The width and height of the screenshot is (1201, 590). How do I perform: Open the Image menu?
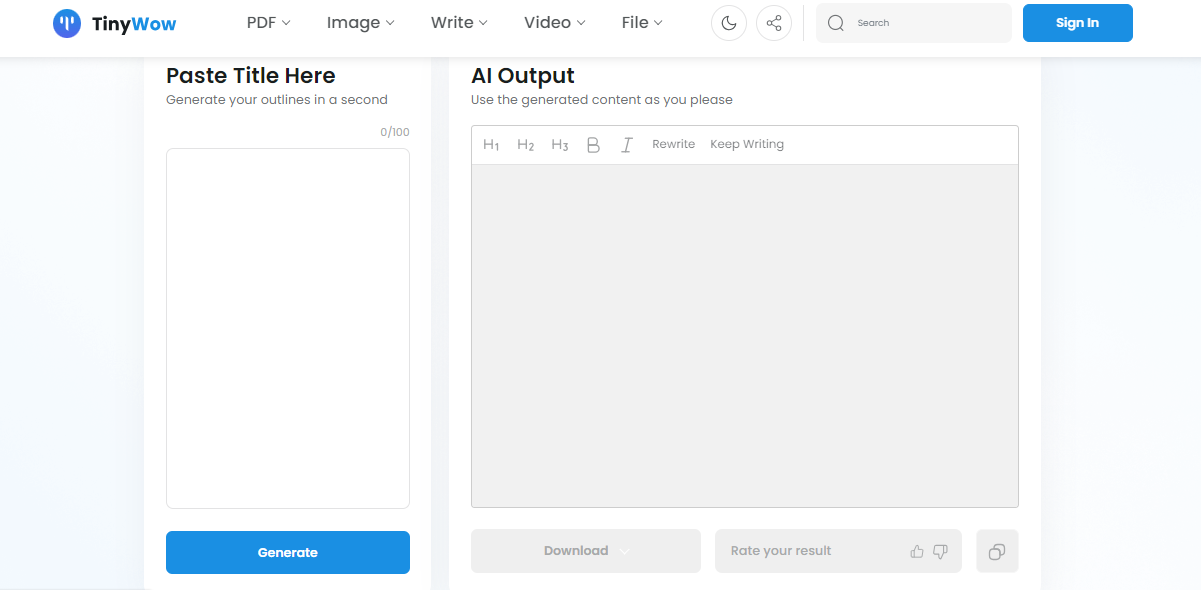(x=360, y=22)
